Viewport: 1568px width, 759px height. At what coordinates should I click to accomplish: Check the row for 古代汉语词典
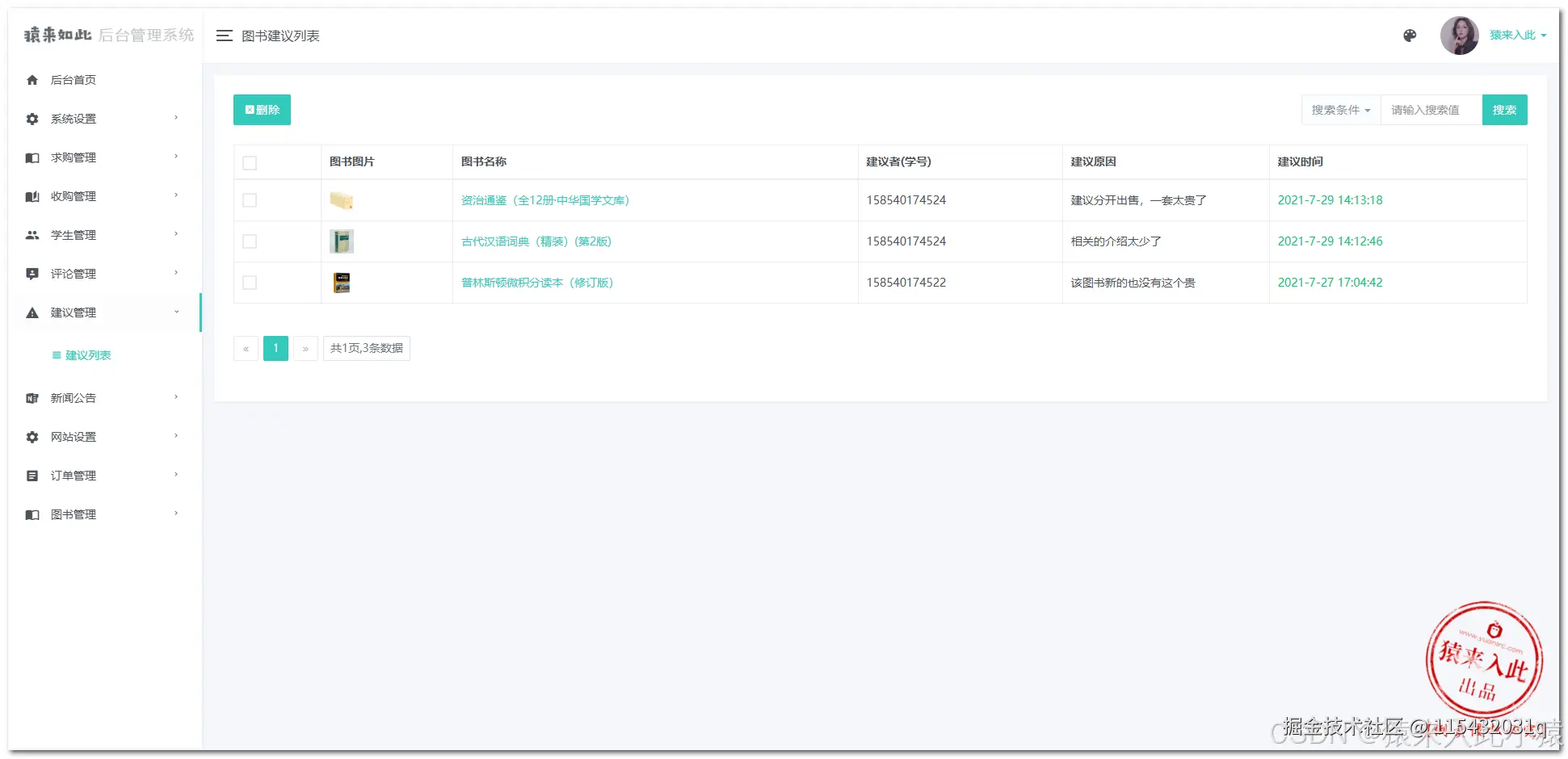pyautogui.click(x=250, y=241)
